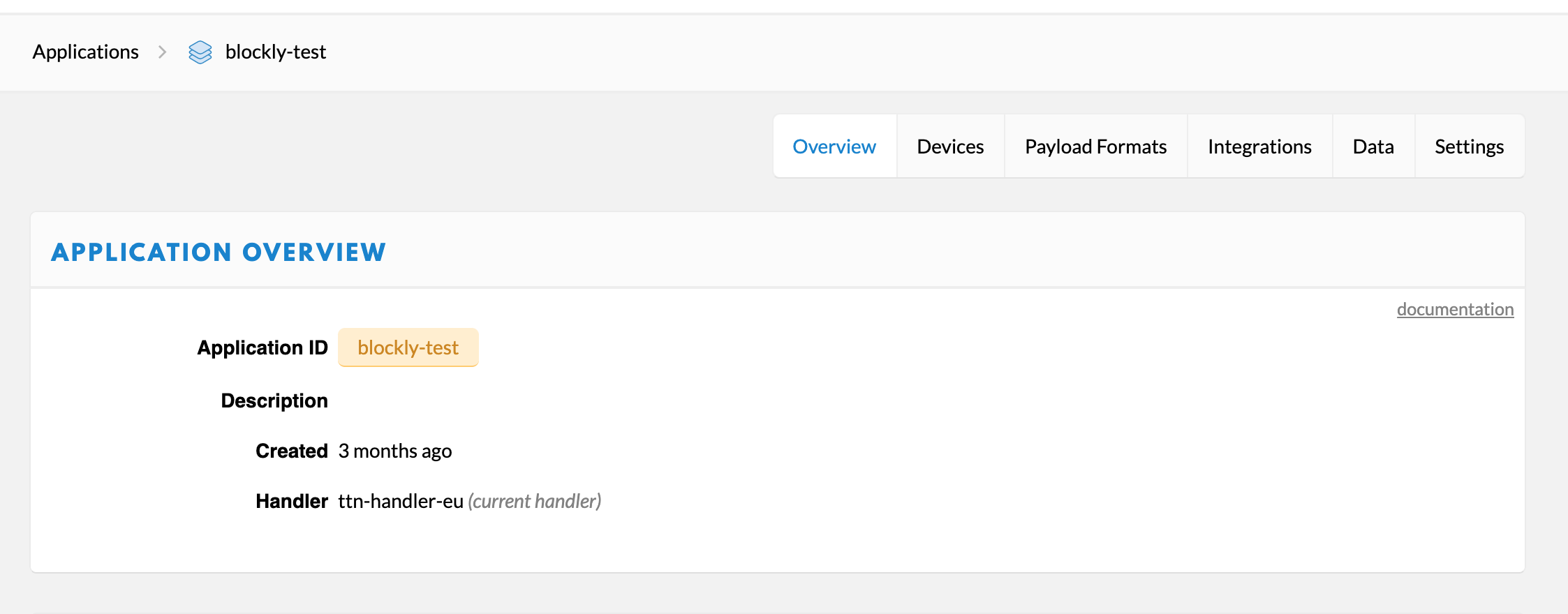
Task: Switch to the Devices tab
Action: pyautogui.click(x=950, y=147)
